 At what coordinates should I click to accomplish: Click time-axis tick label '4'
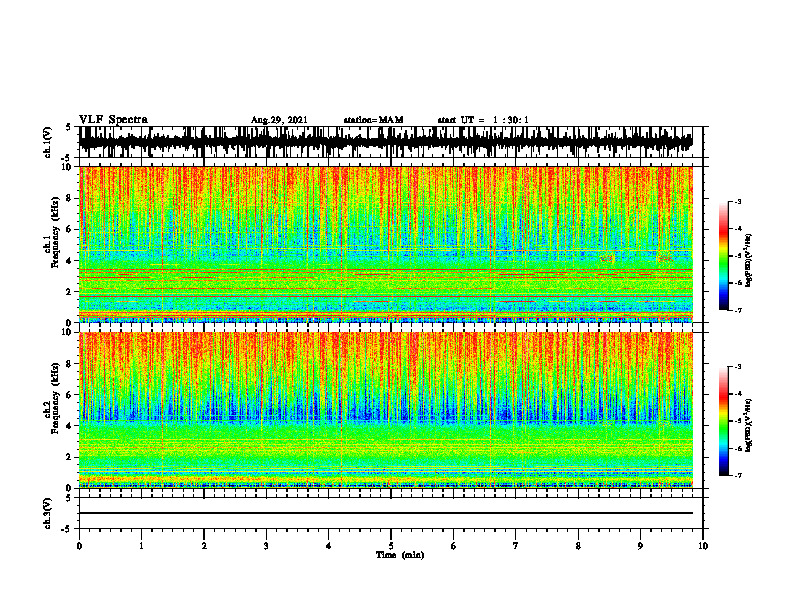click(328, 546)
